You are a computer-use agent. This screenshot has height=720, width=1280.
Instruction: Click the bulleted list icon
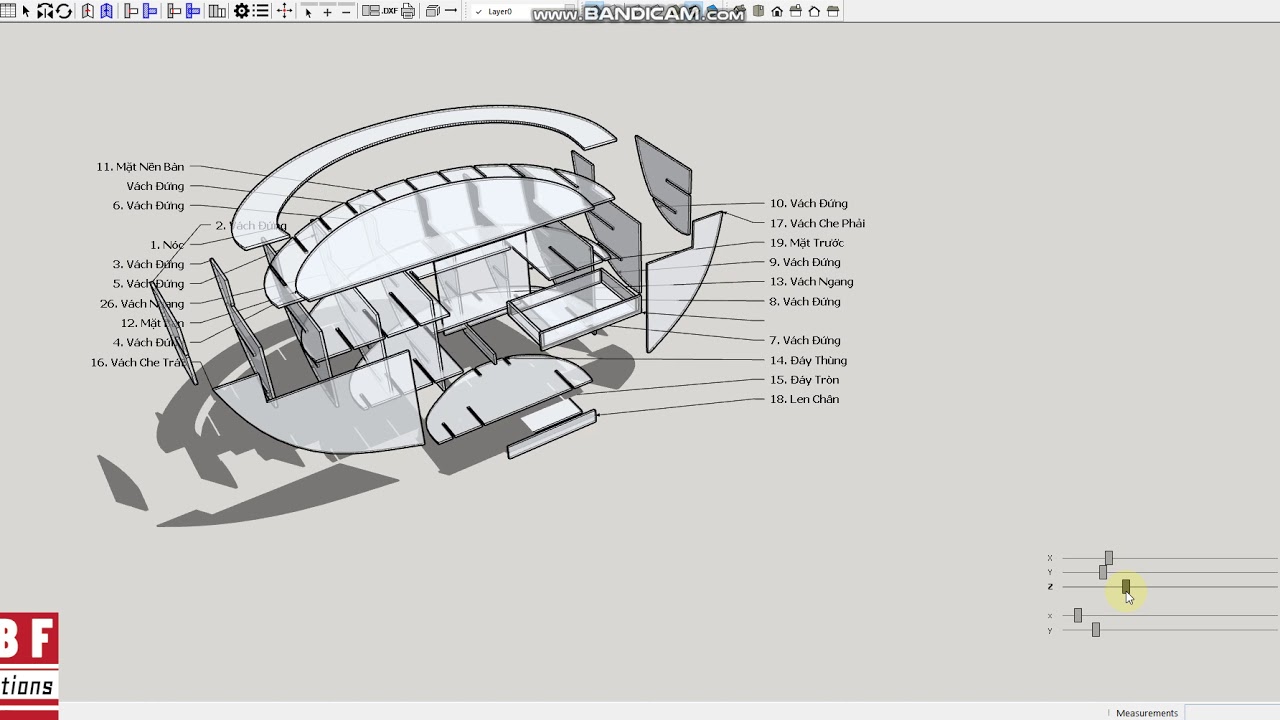261,11
